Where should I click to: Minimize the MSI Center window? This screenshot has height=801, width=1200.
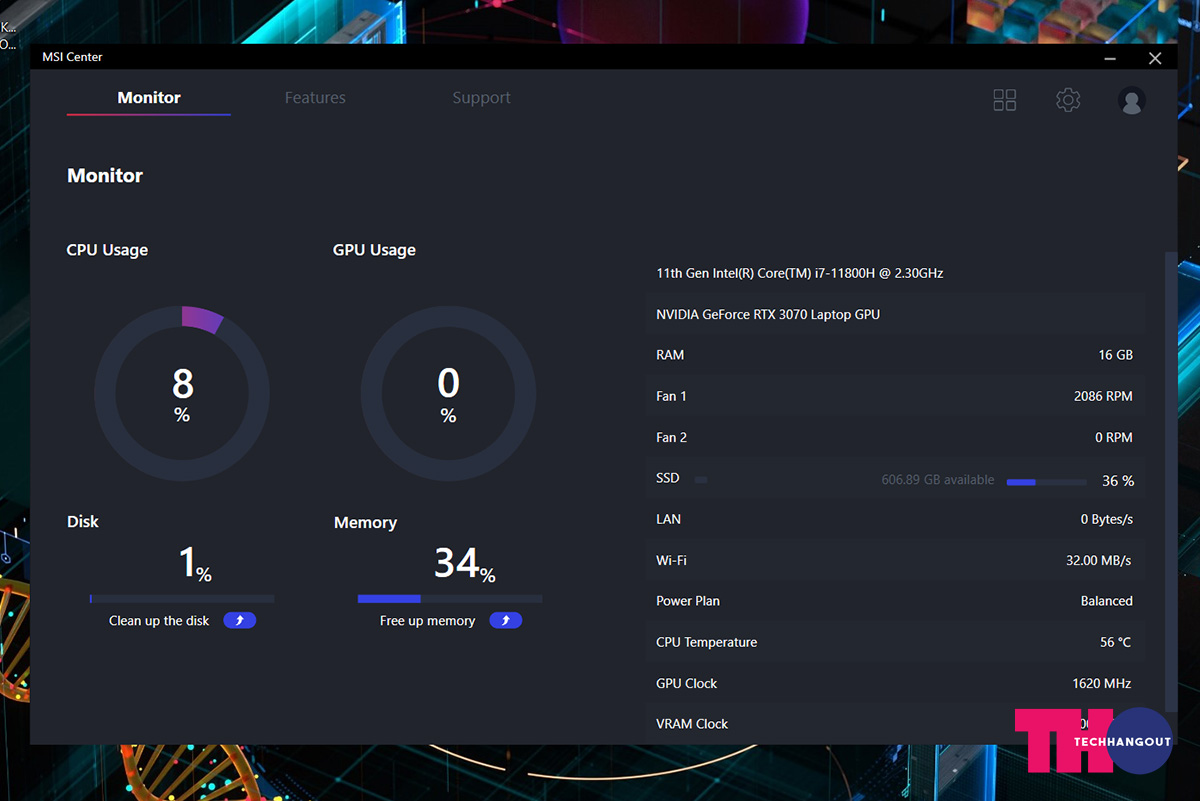coord(1110,58)
